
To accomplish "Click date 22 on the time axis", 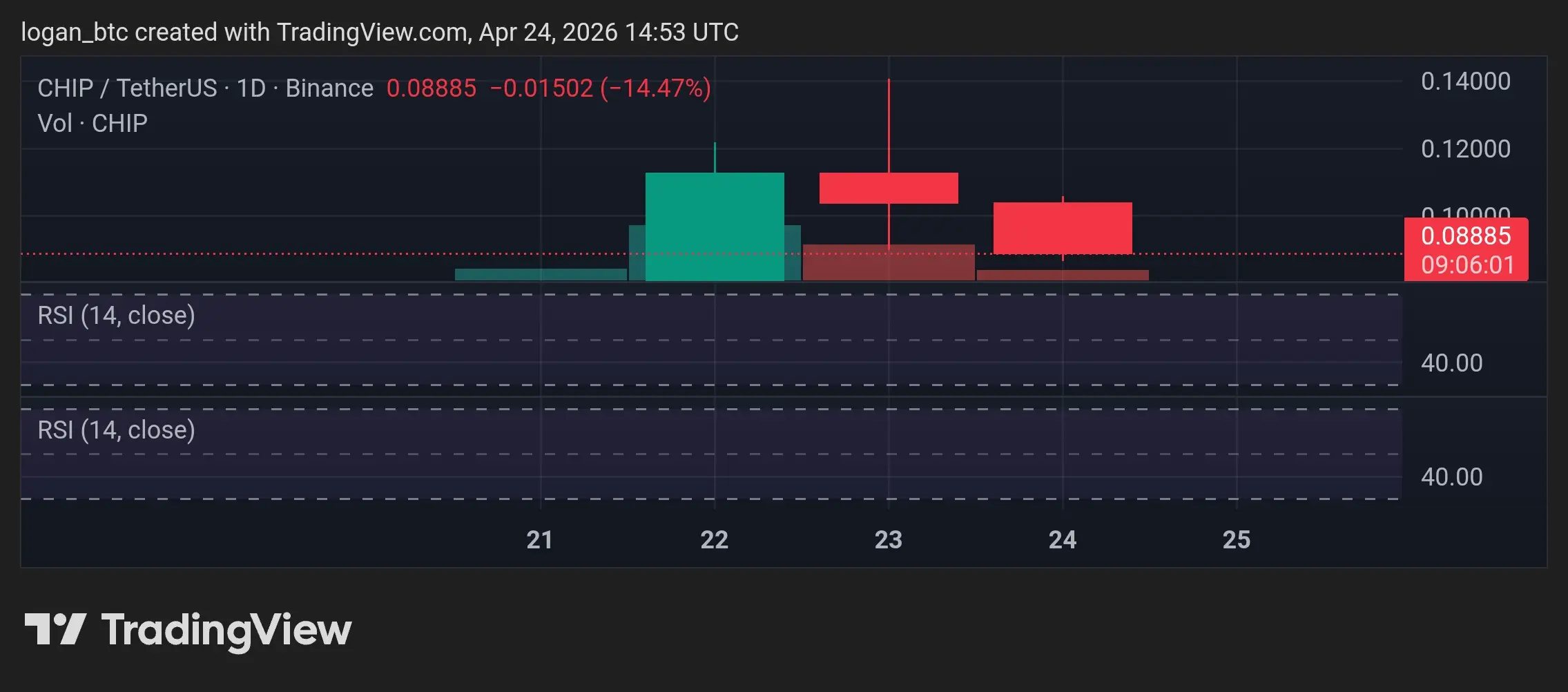I will coord(715,540).
